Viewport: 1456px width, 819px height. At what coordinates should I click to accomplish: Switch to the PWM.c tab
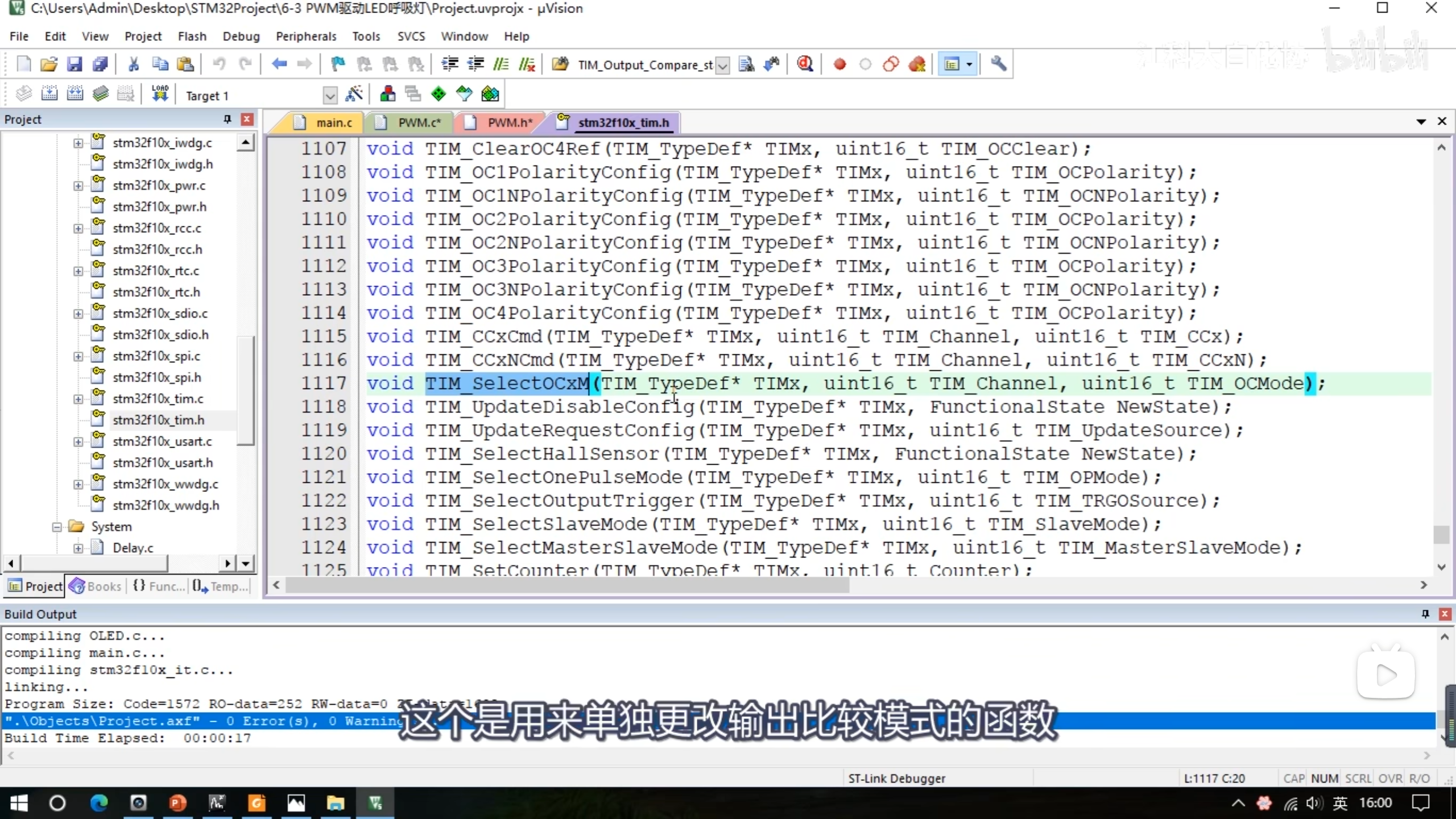point(419,122)
